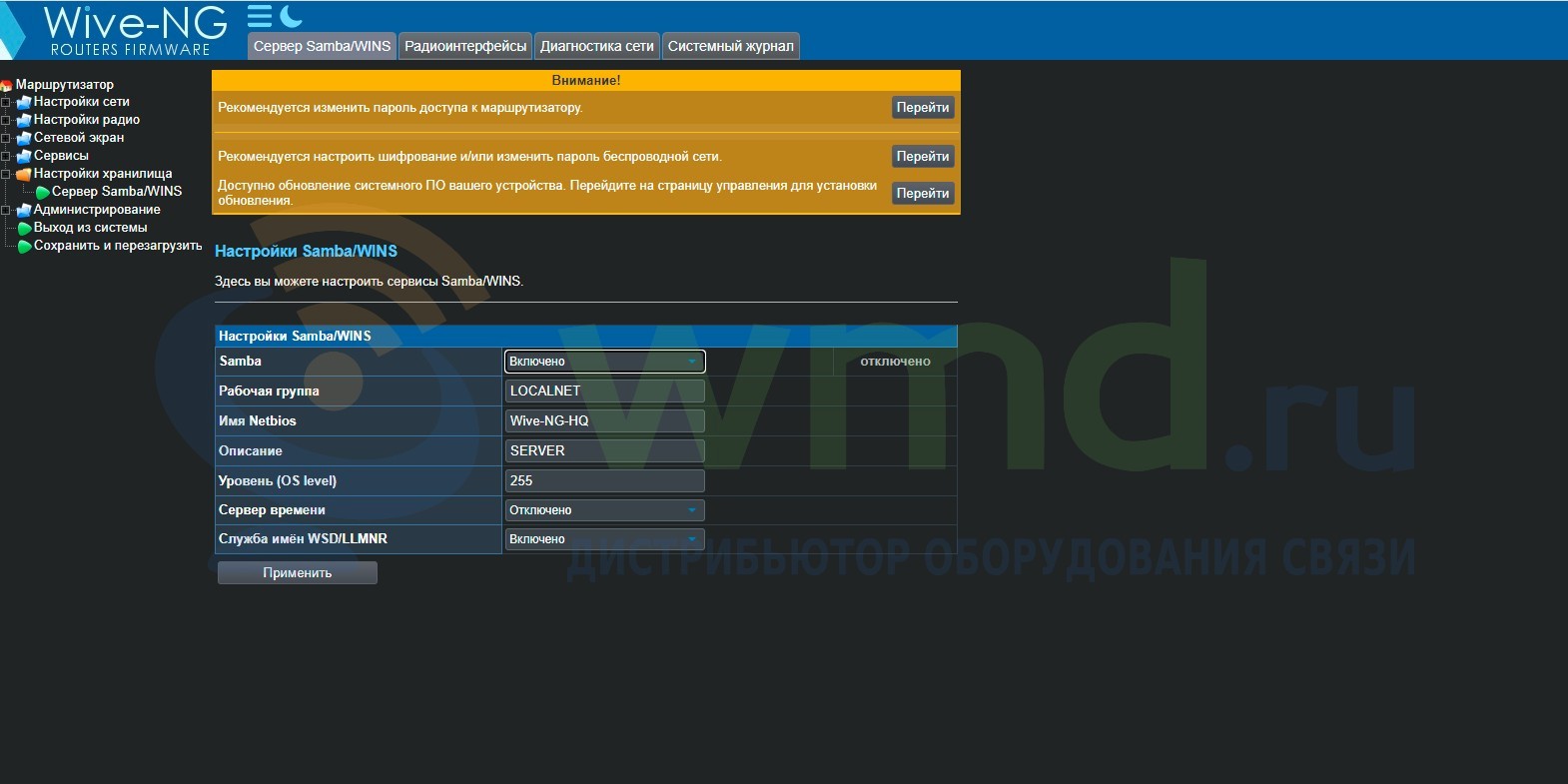Click Сохранить и перезагрузить in the tree
Screen dimensions: 1568x784
click(x=118, y=246)
